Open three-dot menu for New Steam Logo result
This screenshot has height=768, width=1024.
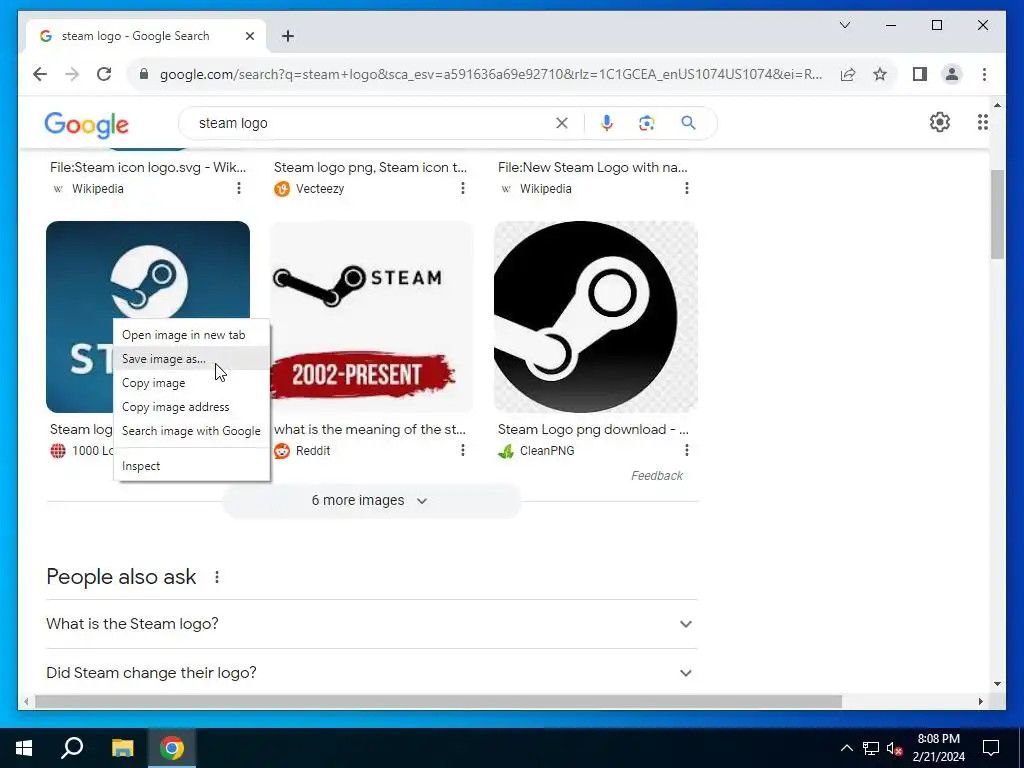[x=686, y=188]
